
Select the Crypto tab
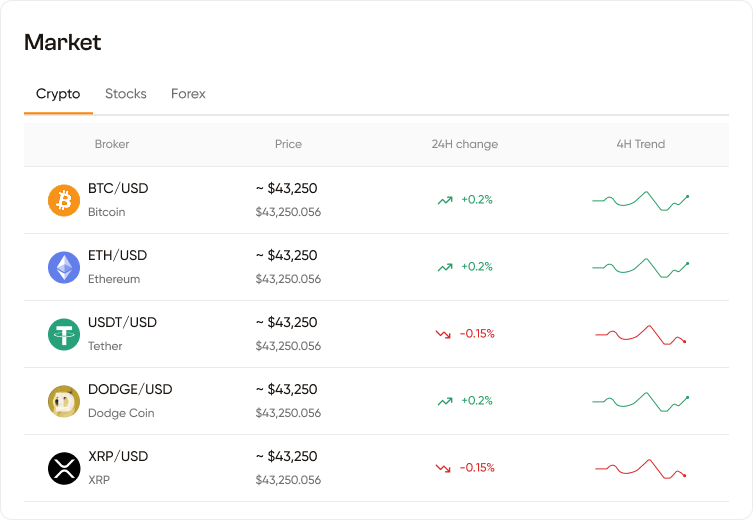click(58, 94)
